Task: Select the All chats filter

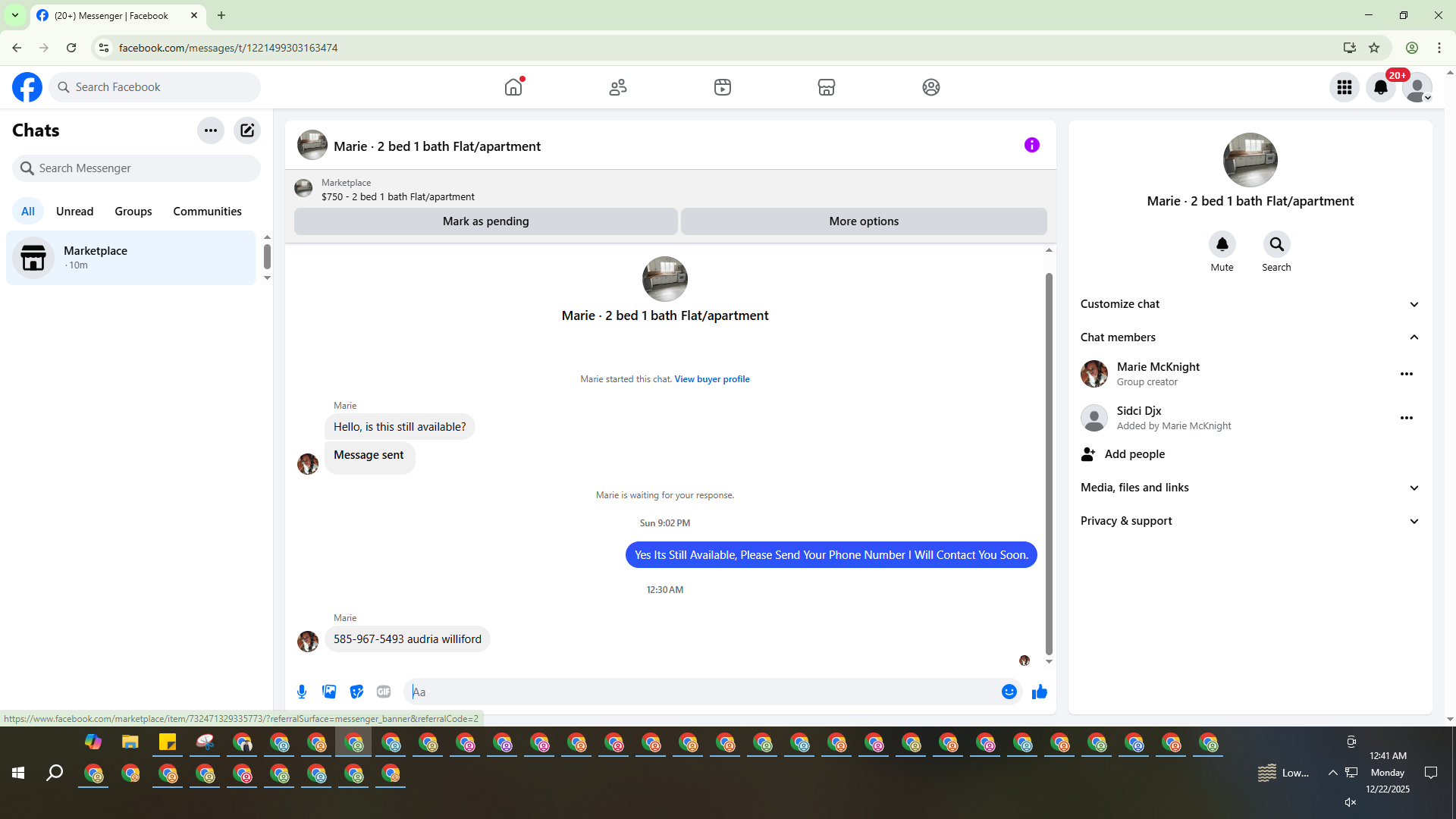Action: pos(28,212)
